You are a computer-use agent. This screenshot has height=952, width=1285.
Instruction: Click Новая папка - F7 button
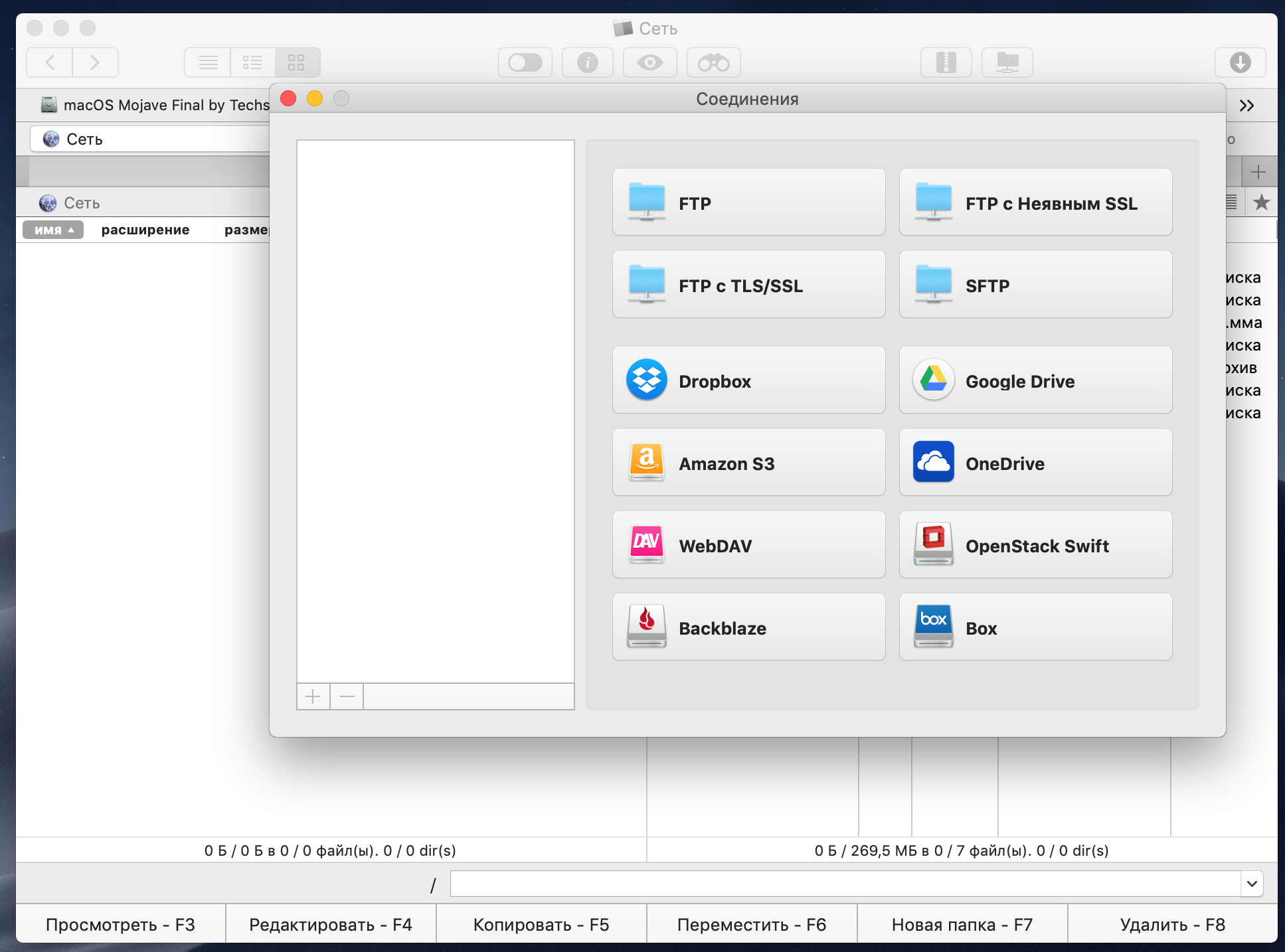(962, 924)
